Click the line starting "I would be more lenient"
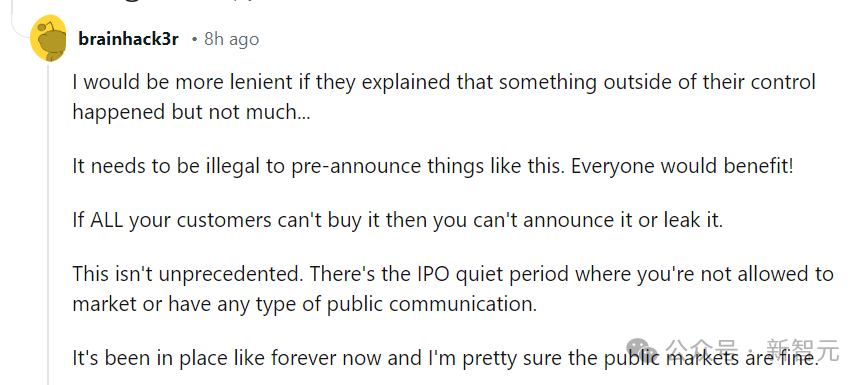Viewport: 867px width, 385px height. (444, 82)
